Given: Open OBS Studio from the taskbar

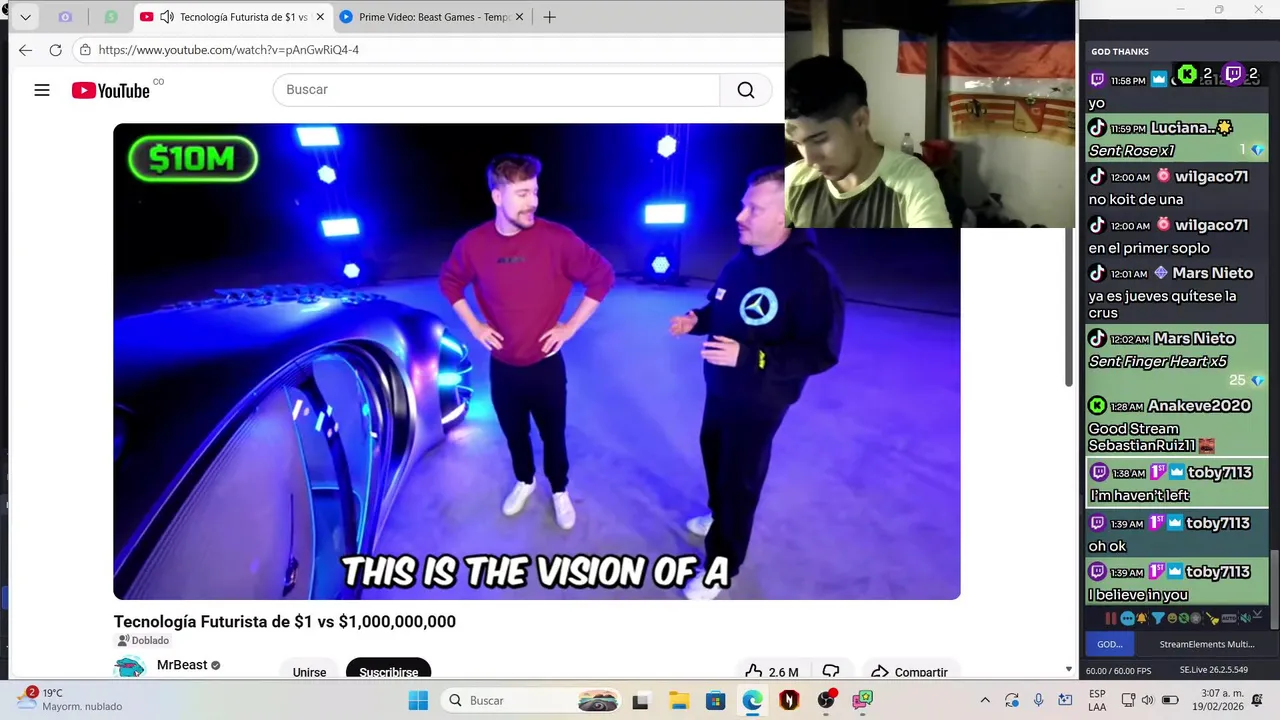Looking at the screenshot, I should [x=826, y=700].
